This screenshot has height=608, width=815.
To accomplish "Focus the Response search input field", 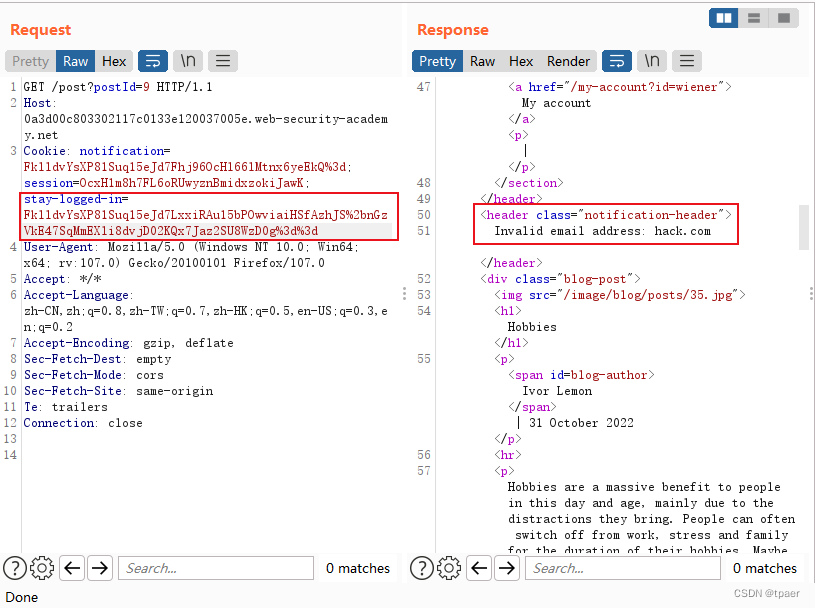I will [x=623, y=568].
